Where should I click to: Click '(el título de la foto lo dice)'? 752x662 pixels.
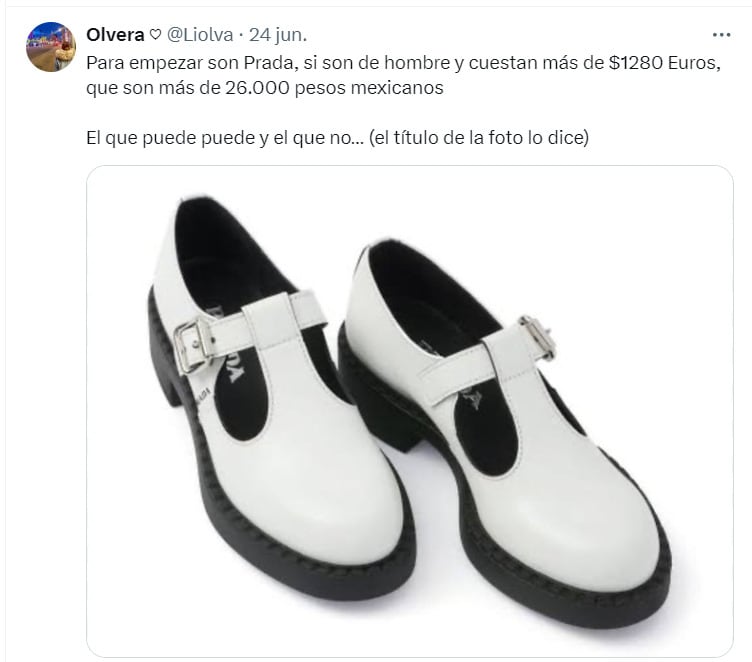[x=479, y=138]
